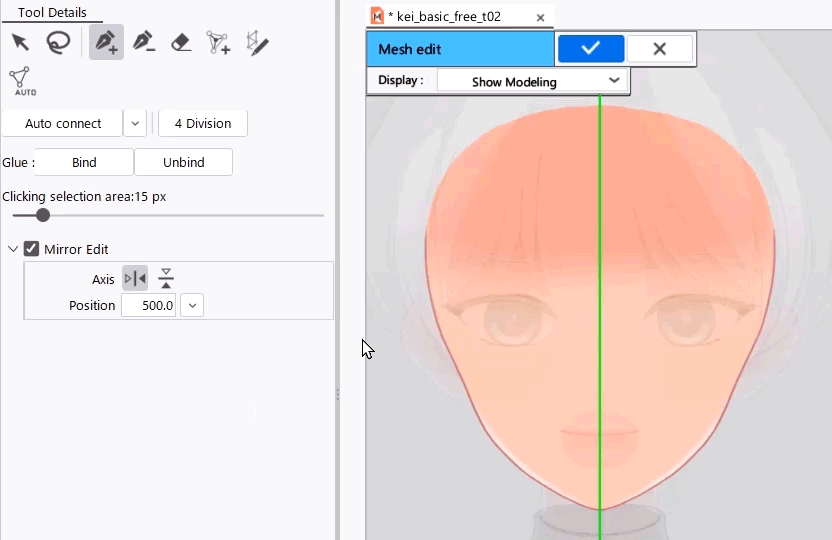Collapse the Mirror Edit section

[x=12, y=249]
